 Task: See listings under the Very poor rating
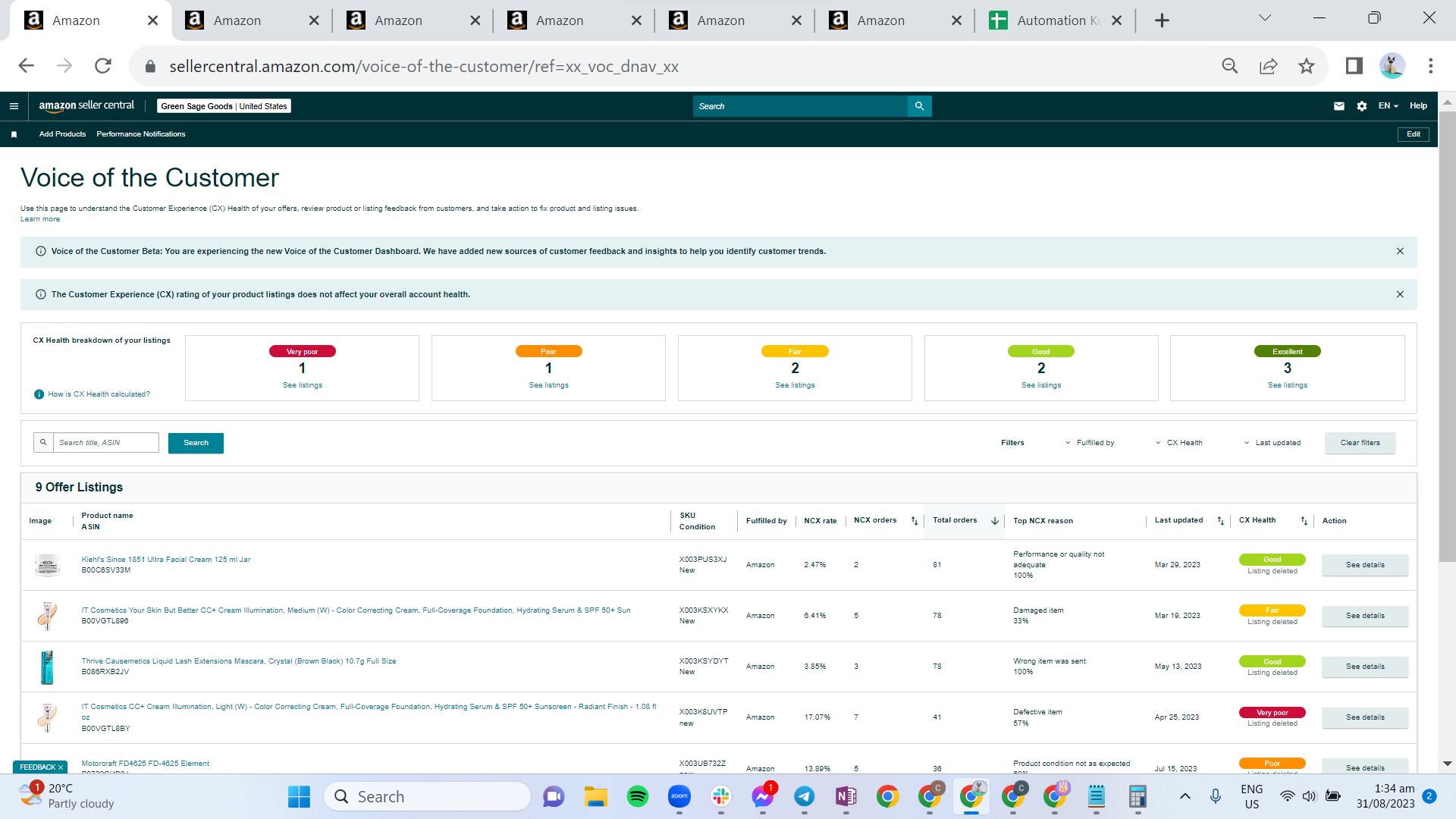pyautogui.click(x=303, y=385)
